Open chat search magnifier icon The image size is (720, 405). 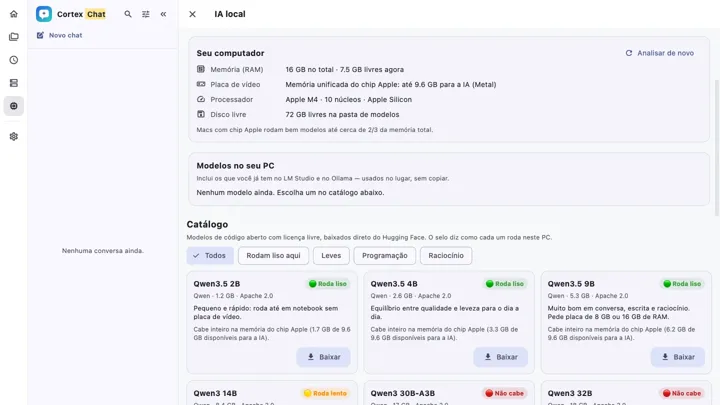tap(128, 14)
